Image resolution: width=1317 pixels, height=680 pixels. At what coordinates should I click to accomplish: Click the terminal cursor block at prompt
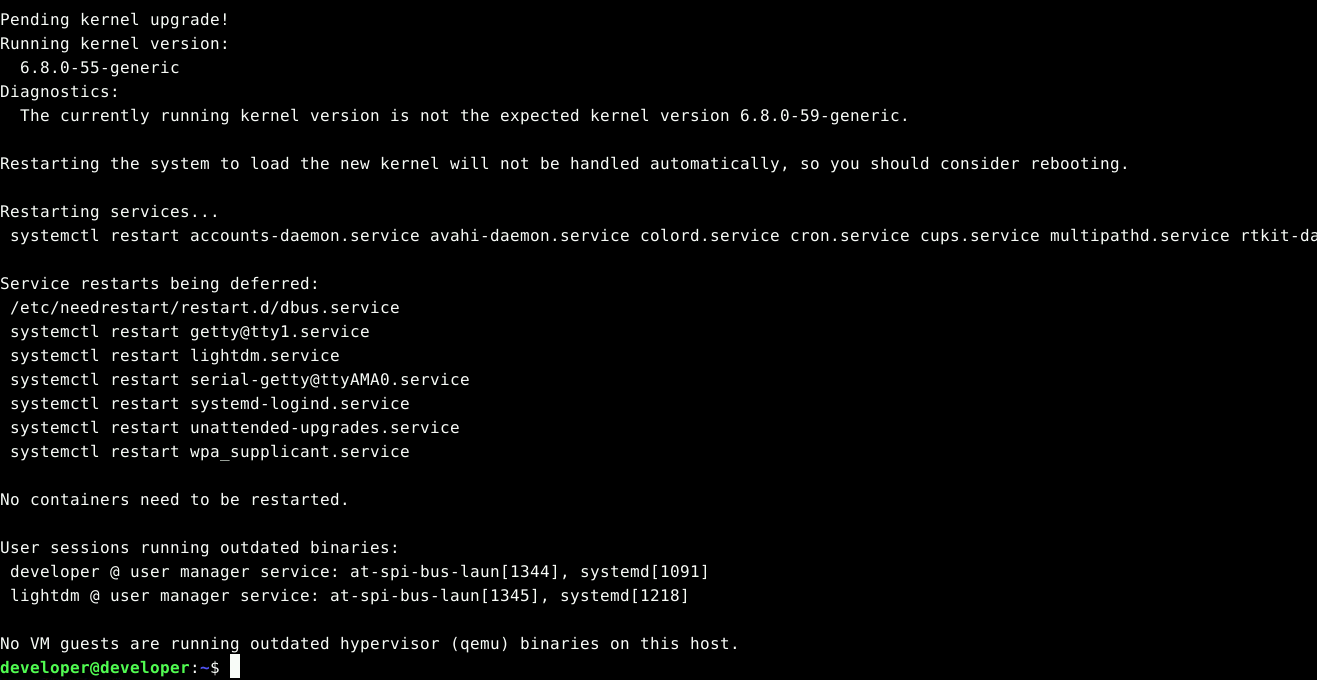[x=235, y=667]
